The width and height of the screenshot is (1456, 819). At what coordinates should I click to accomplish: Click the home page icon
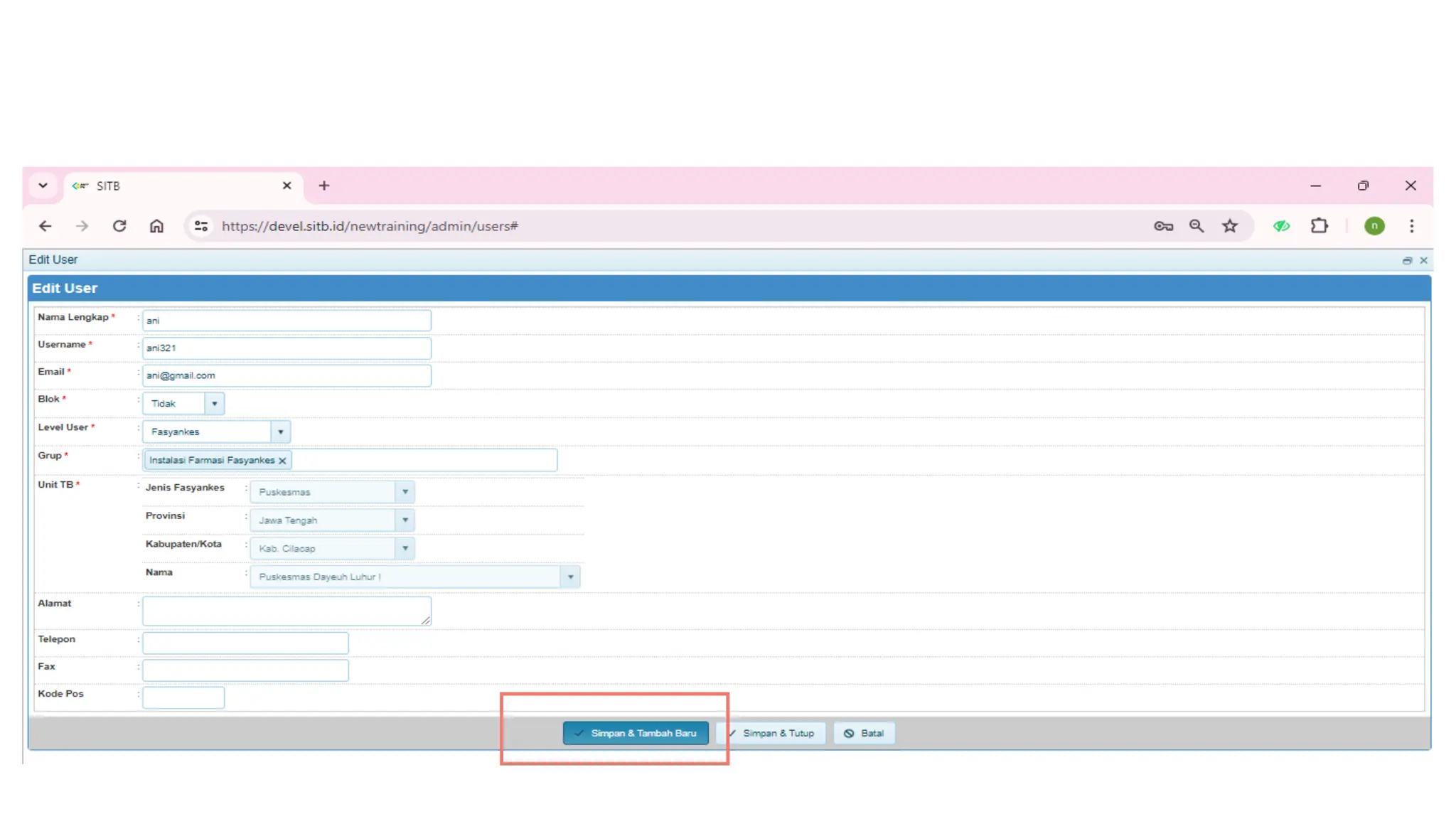click(156, 226)
